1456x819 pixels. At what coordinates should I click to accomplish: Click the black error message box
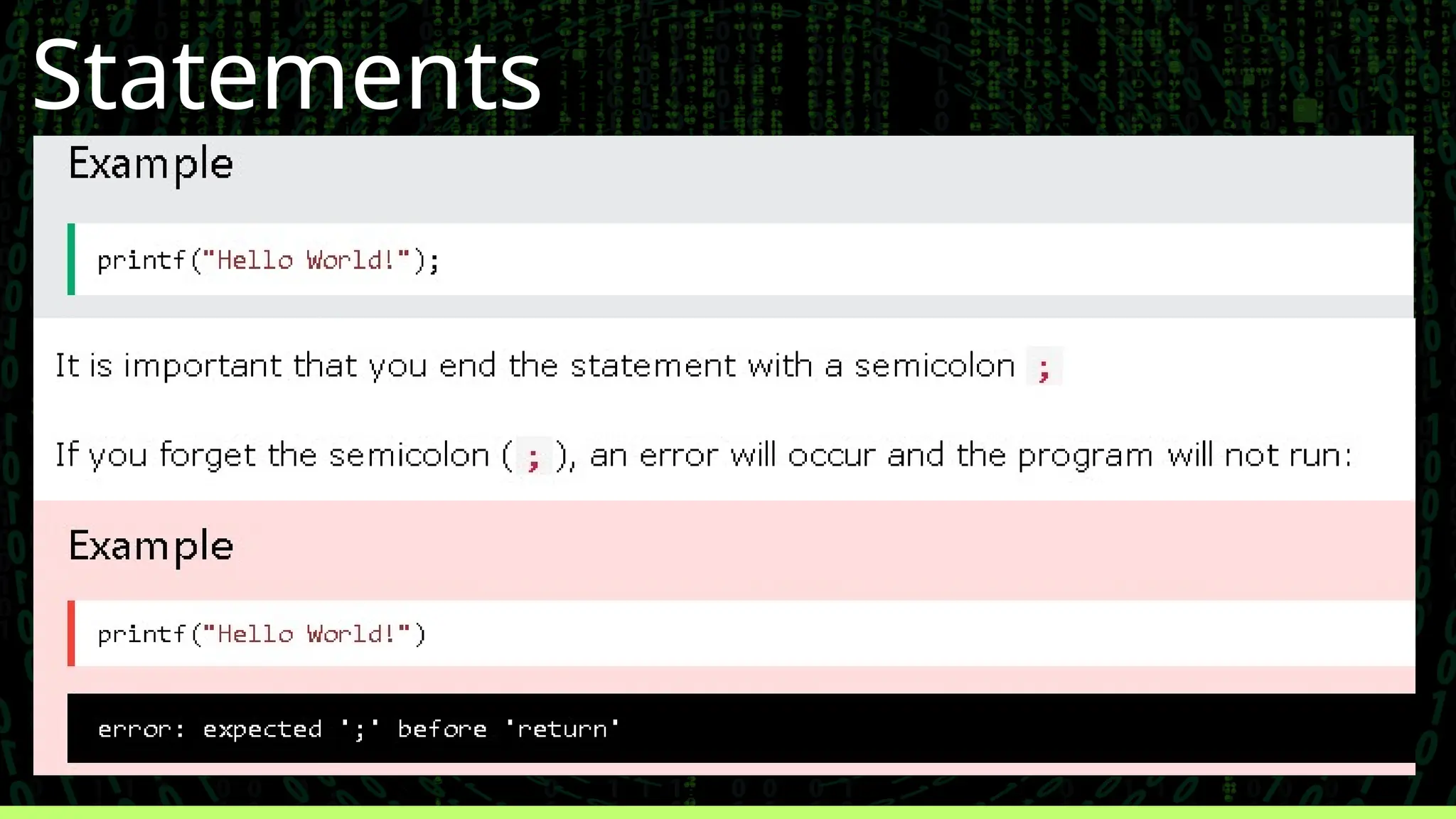pyautogui.click(x=742, y=728)
